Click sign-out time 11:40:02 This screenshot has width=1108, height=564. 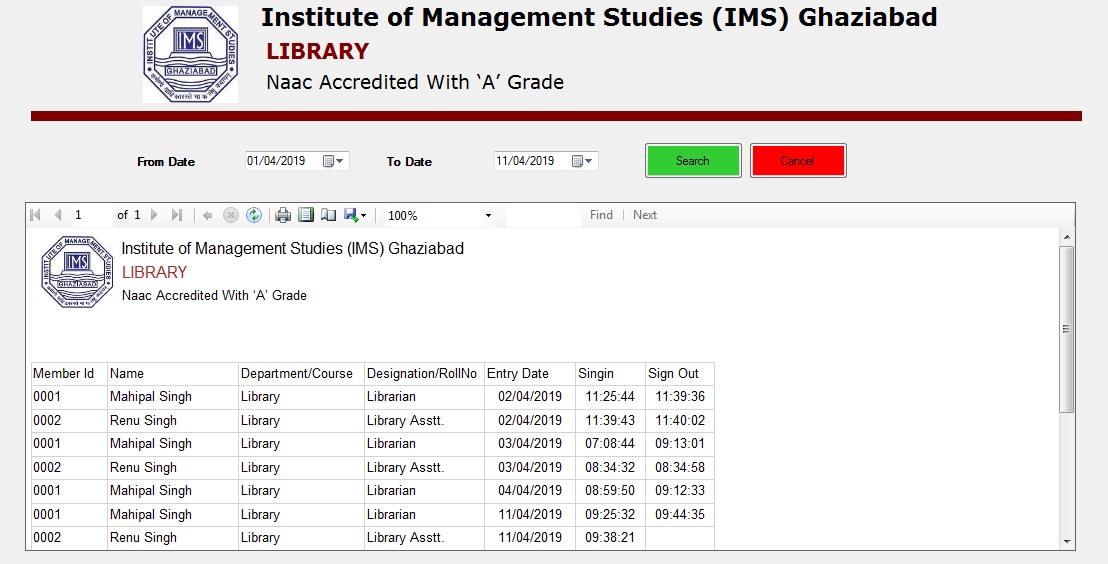point(680,421)
